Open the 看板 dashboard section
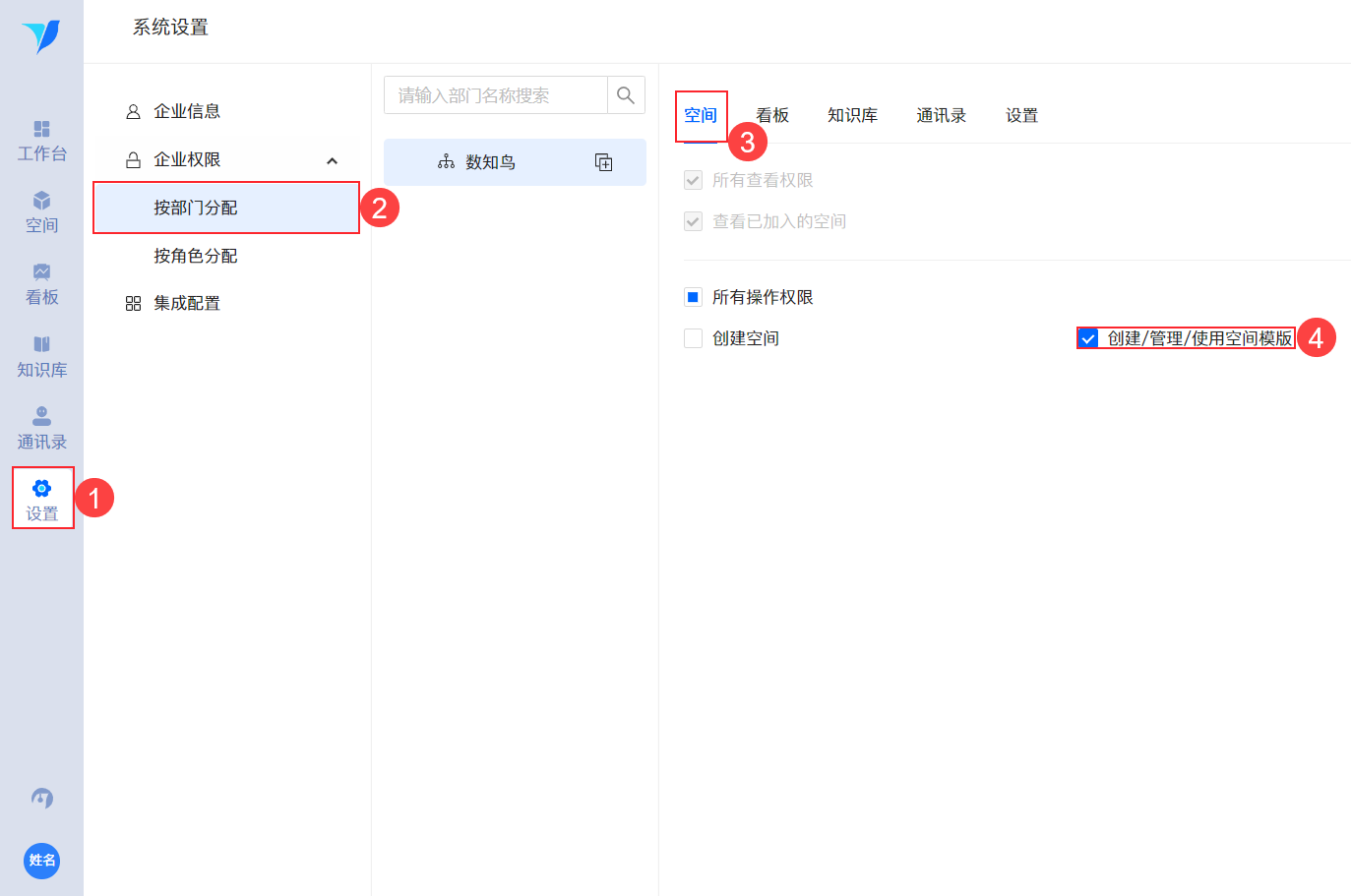The height and width of the screenshot is (896, 1351). [41, 283]
